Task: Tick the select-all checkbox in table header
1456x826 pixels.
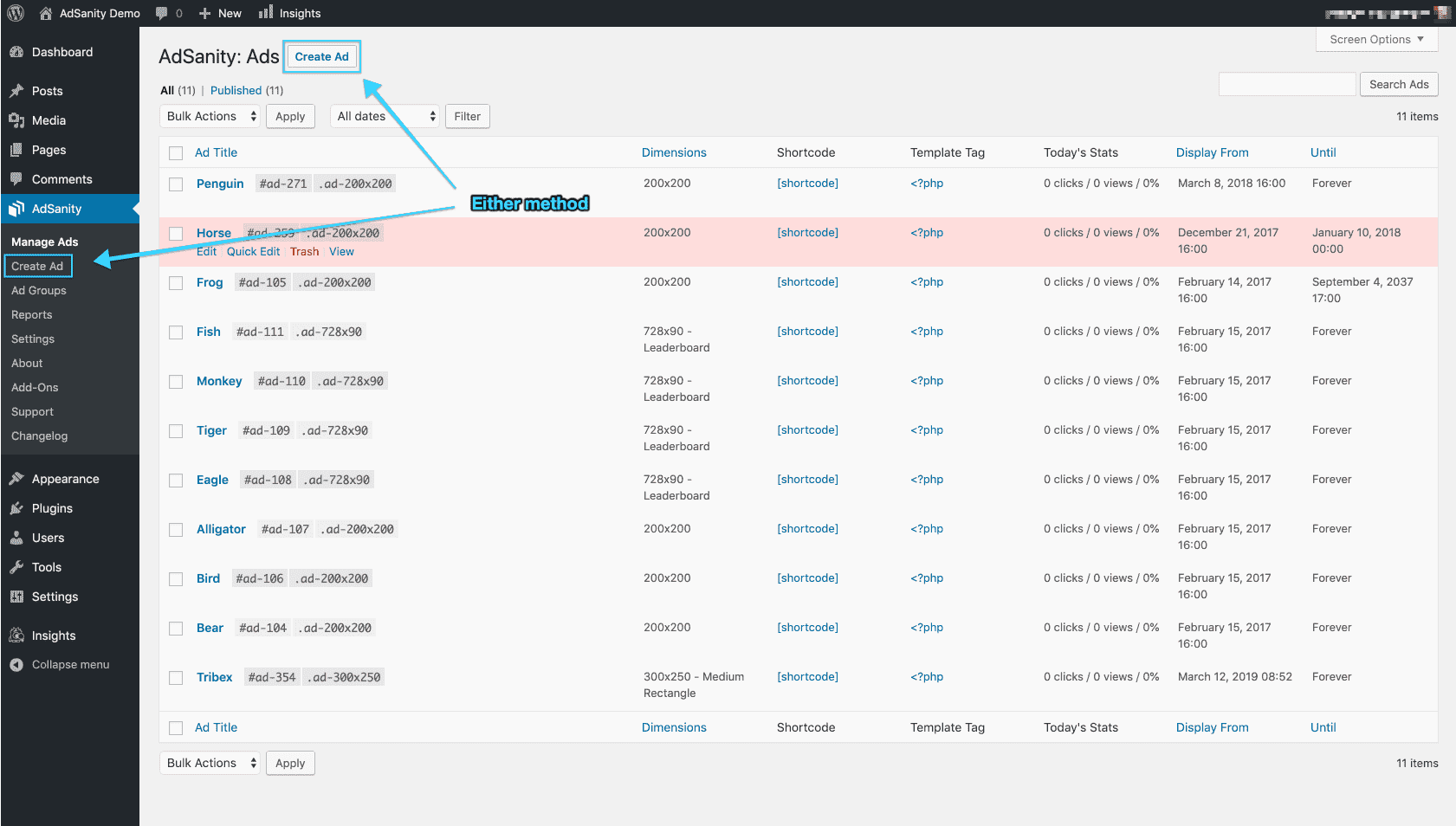Action: click(x=176, y=153)
